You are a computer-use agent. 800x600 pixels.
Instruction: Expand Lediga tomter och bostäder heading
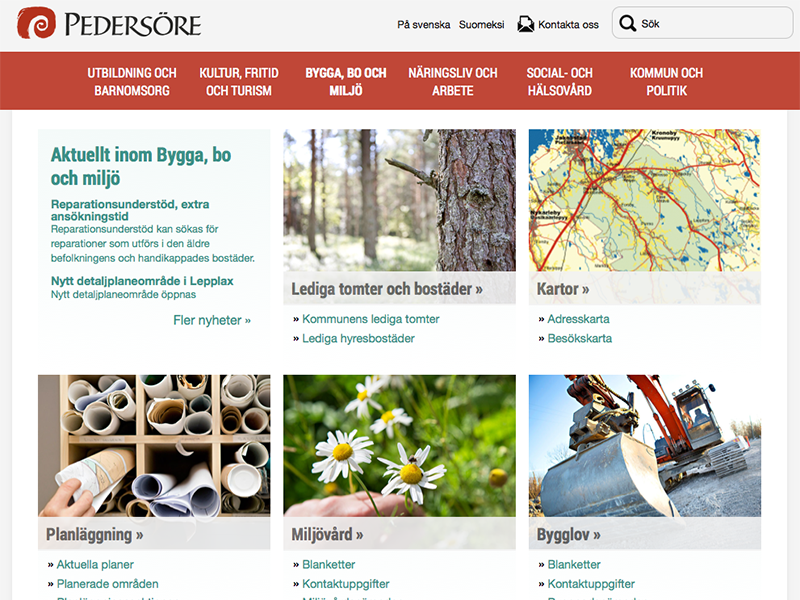pyautogui.click(x=387, y=289)
